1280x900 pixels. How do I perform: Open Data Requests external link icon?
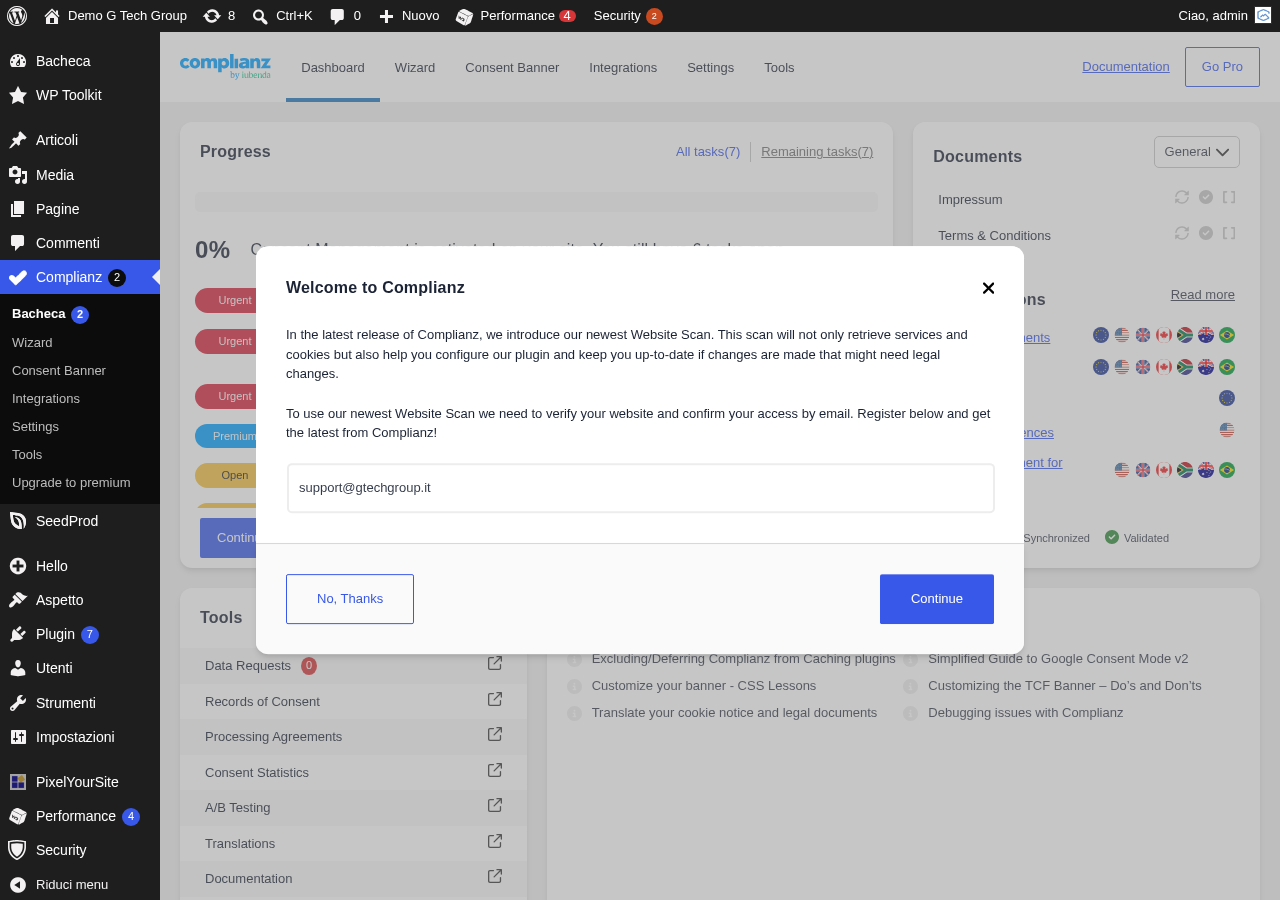click(495, 663)
